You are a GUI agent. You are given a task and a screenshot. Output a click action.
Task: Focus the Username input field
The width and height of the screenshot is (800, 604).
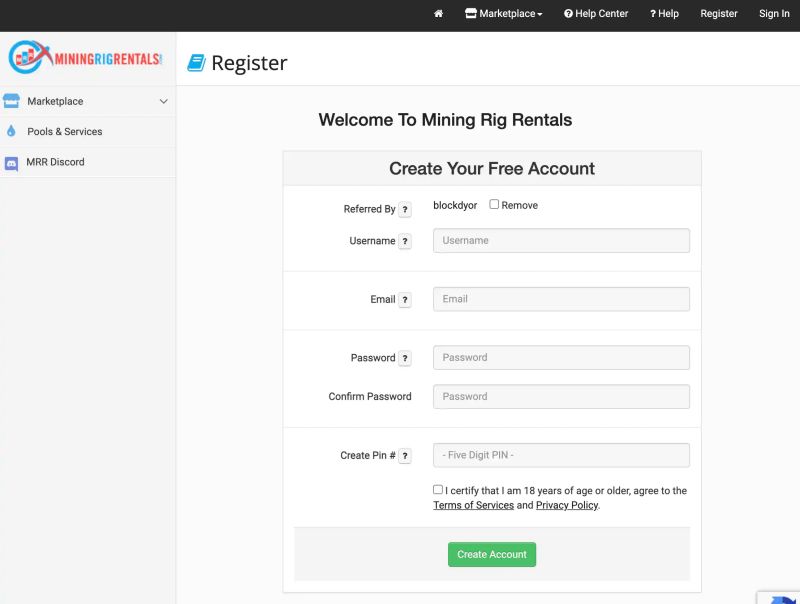(561, 240)
